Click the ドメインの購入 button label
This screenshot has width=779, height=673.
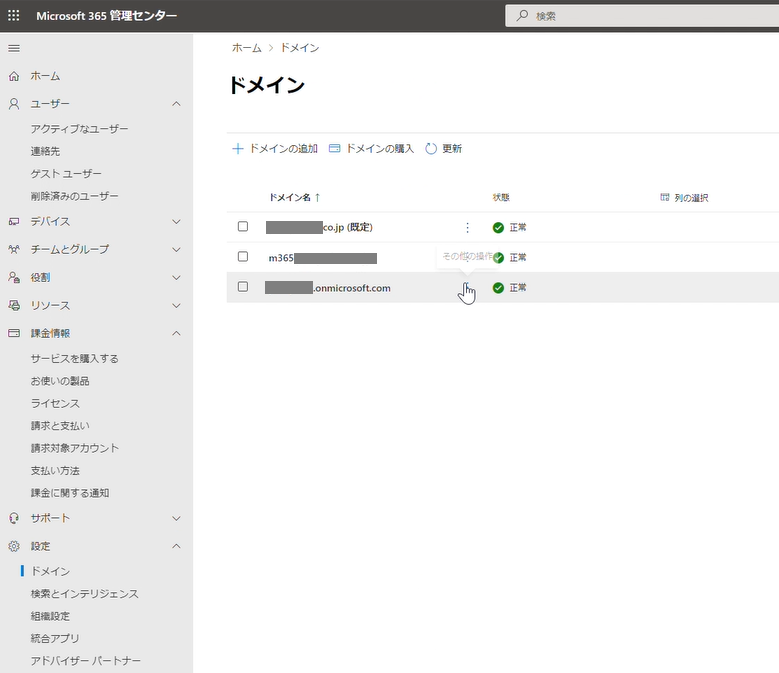click(x=380, y=149)
